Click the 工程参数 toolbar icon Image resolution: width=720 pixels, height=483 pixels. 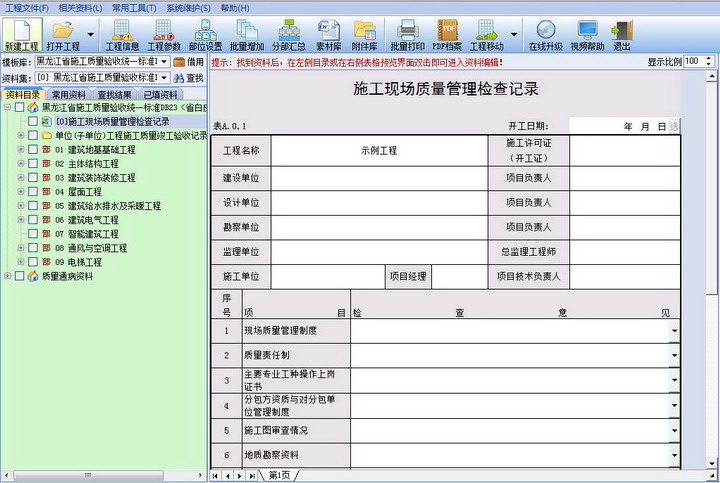164,35
